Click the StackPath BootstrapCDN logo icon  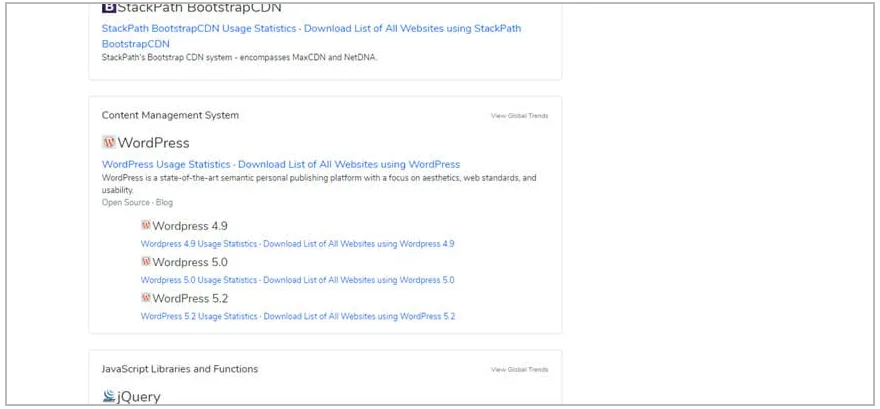(108, 8)
